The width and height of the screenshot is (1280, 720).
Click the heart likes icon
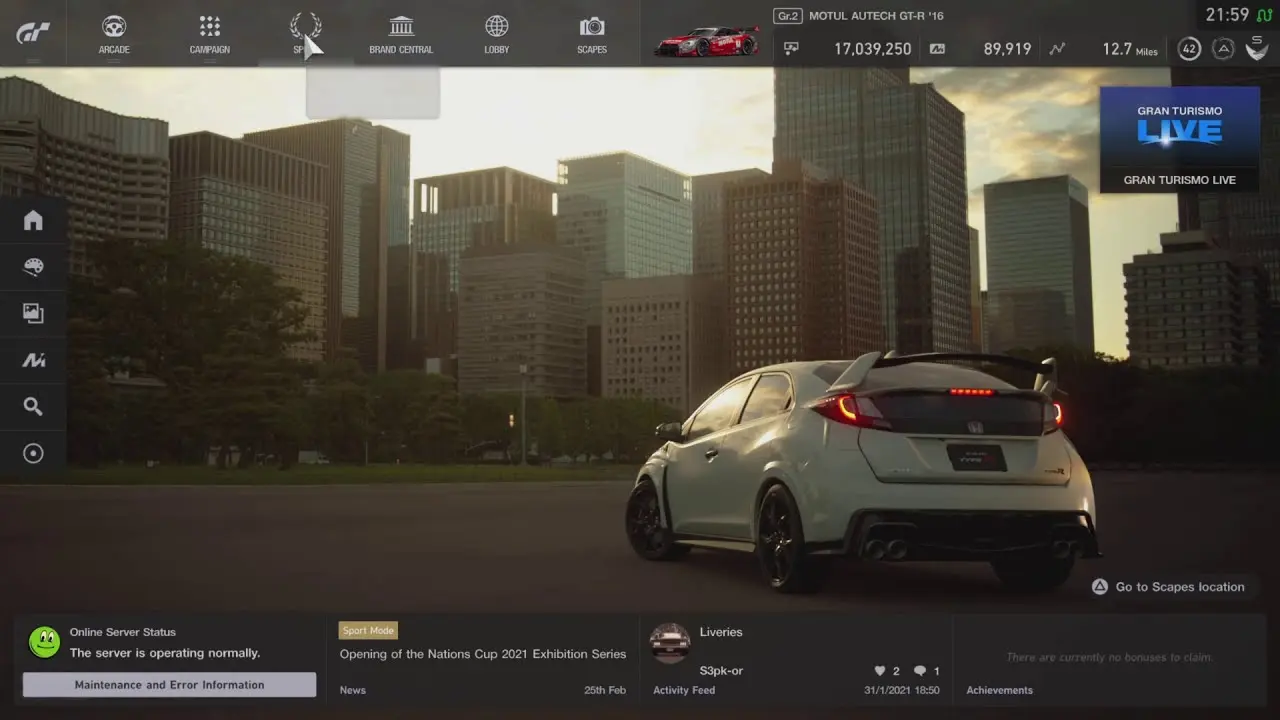(880, 671)
